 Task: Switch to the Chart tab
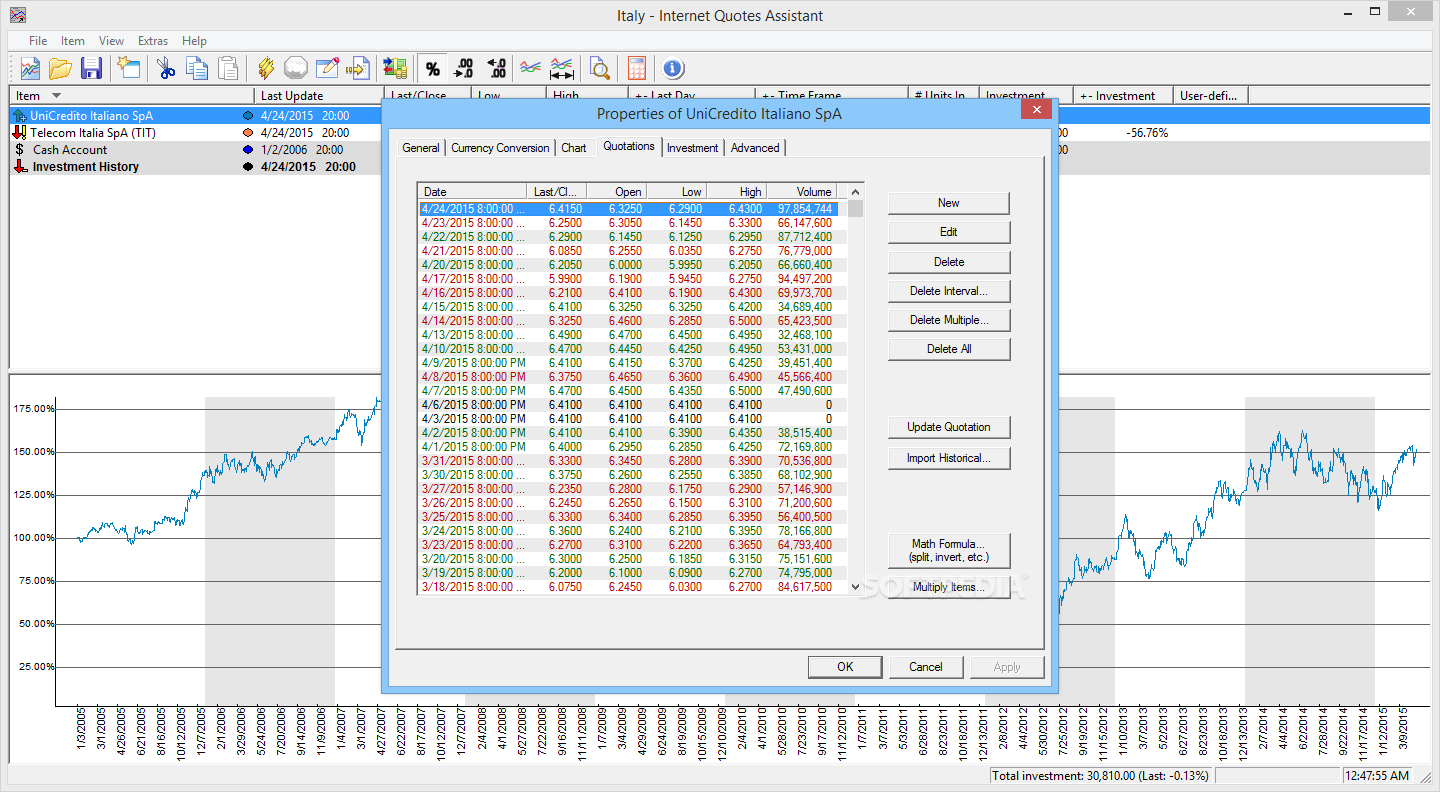pos(574,148)
